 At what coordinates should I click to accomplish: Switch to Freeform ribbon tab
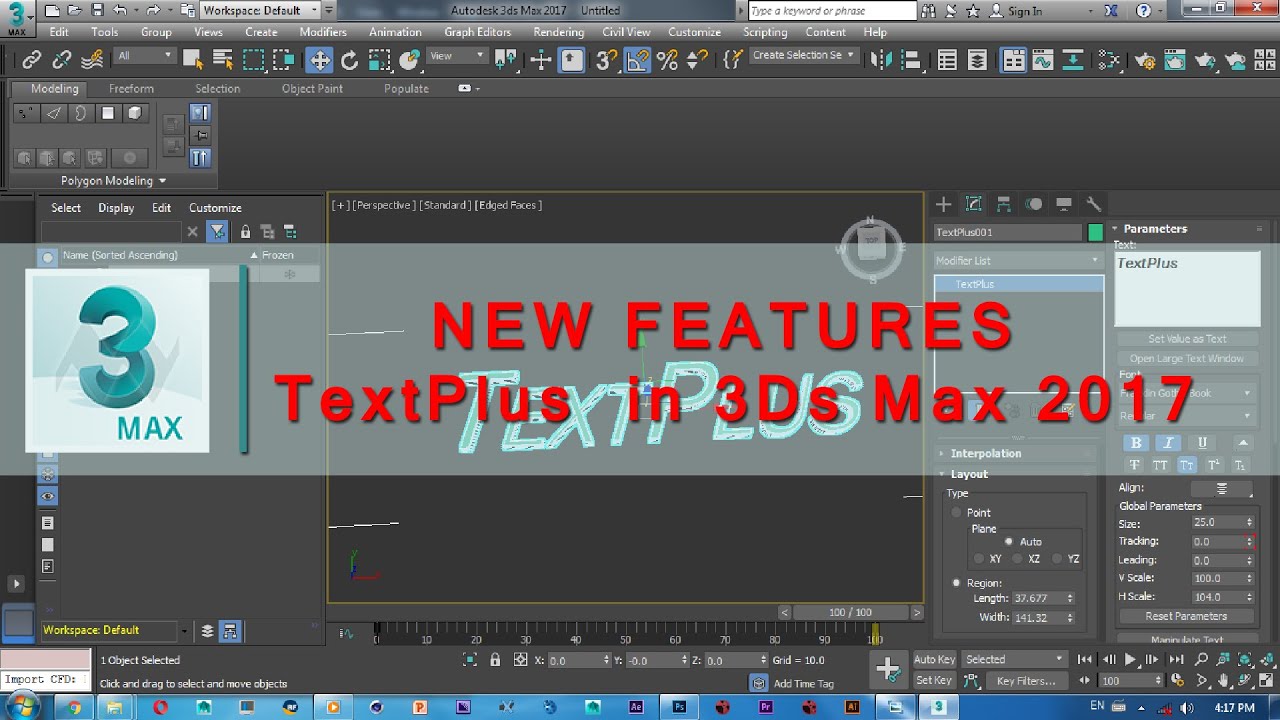click(131, 88)
